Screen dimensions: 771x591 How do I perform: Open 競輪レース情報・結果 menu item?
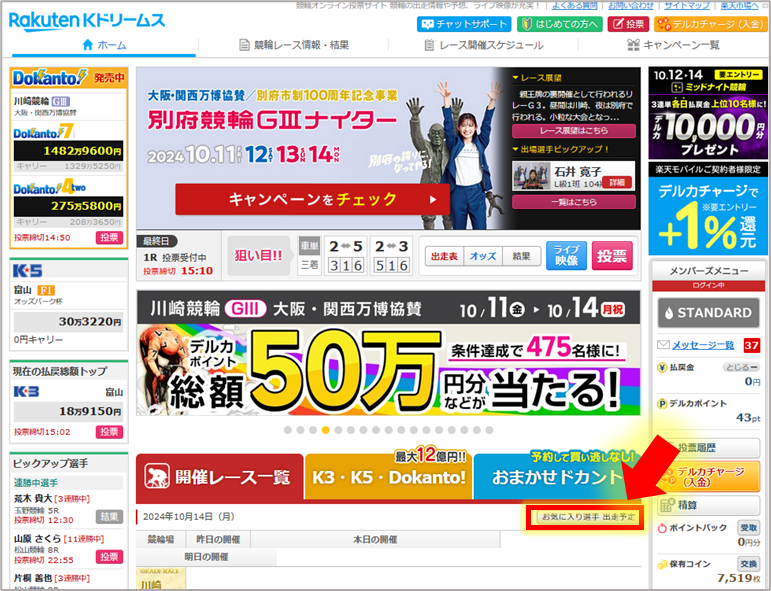tap(294, 45)
